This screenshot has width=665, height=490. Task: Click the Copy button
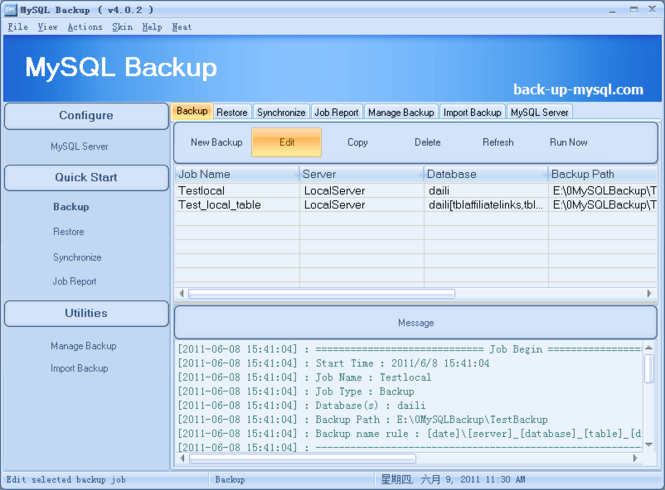coord(358,143)
